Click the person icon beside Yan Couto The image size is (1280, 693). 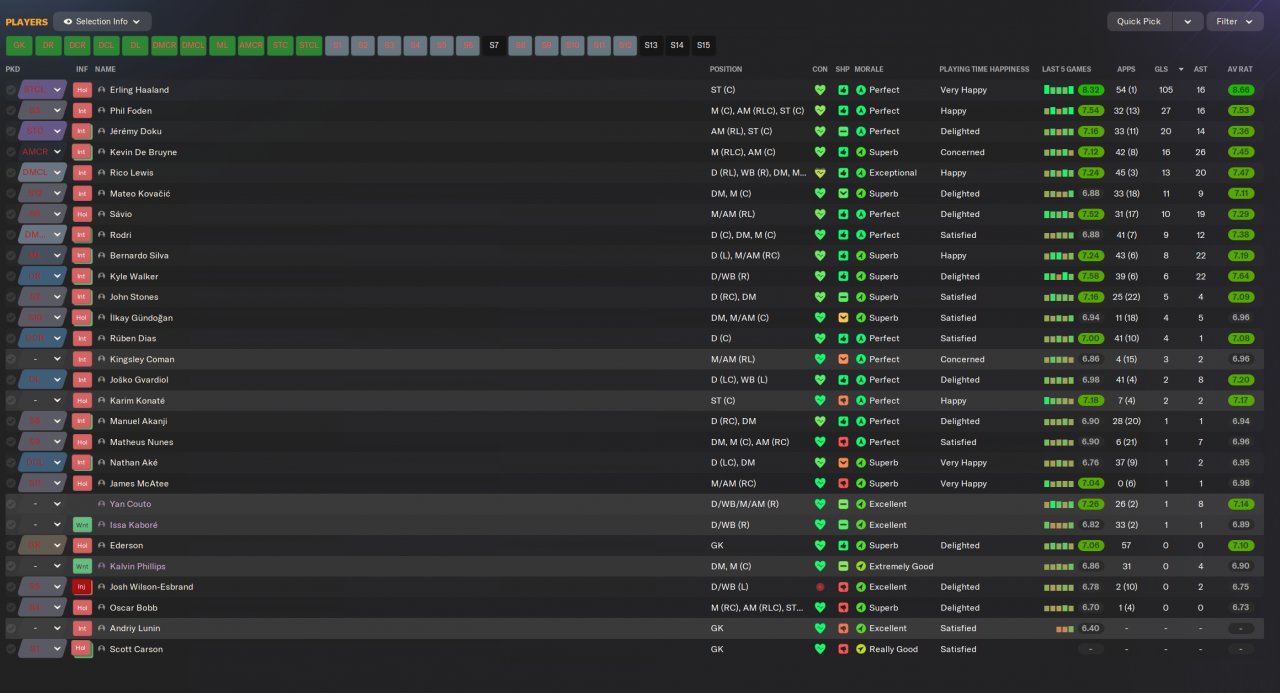tap(101, 504)
